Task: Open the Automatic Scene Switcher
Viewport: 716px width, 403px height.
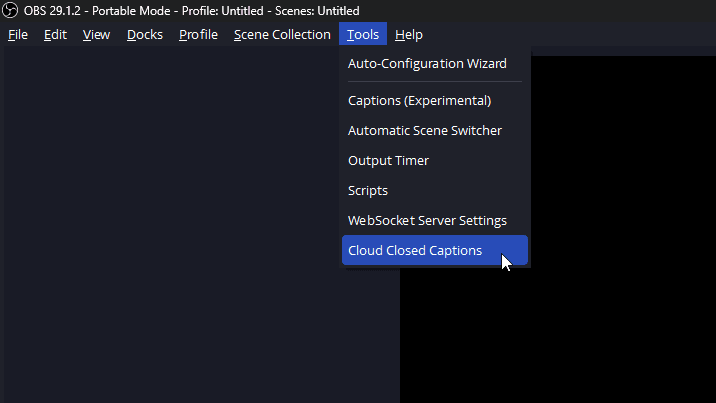Action: pos(425,131)
